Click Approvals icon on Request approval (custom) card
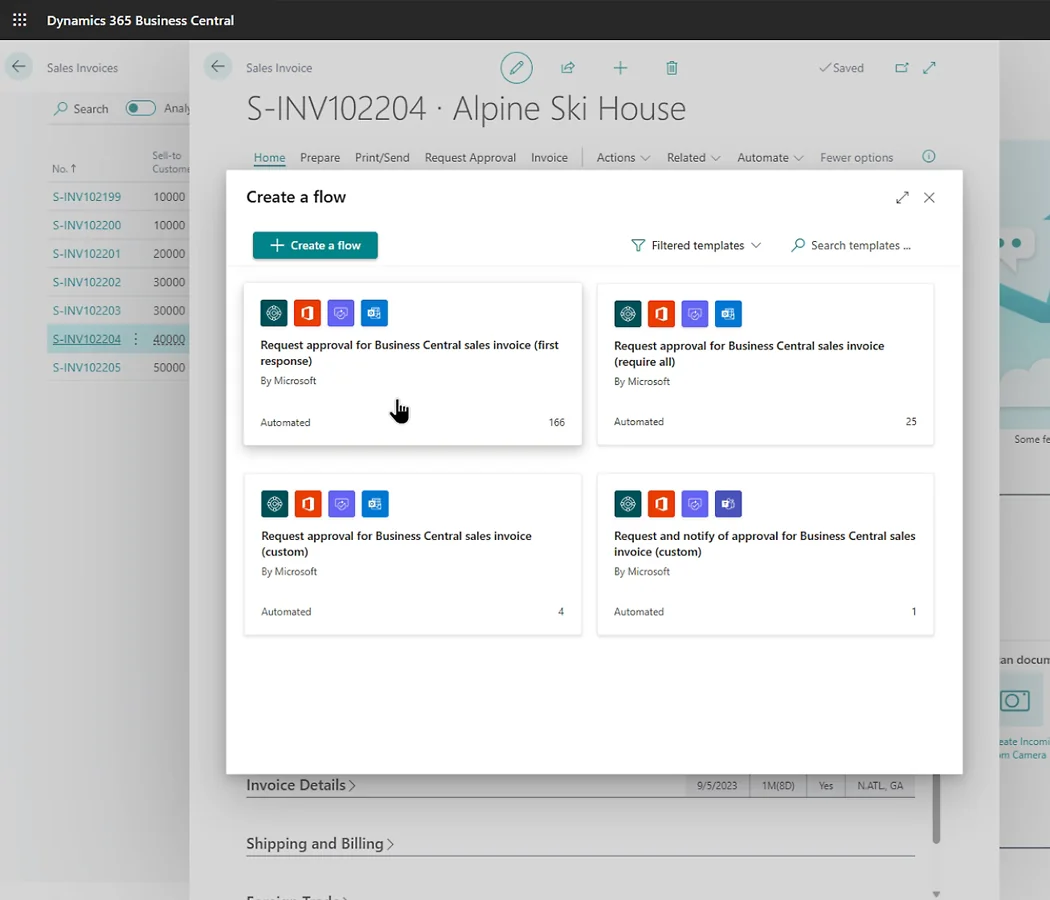 pyautogui.click(x=342, y=504)
